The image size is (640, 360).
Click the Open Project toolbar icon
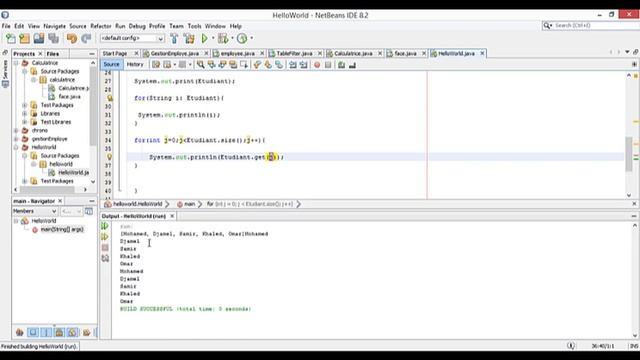tap(39, 38)
